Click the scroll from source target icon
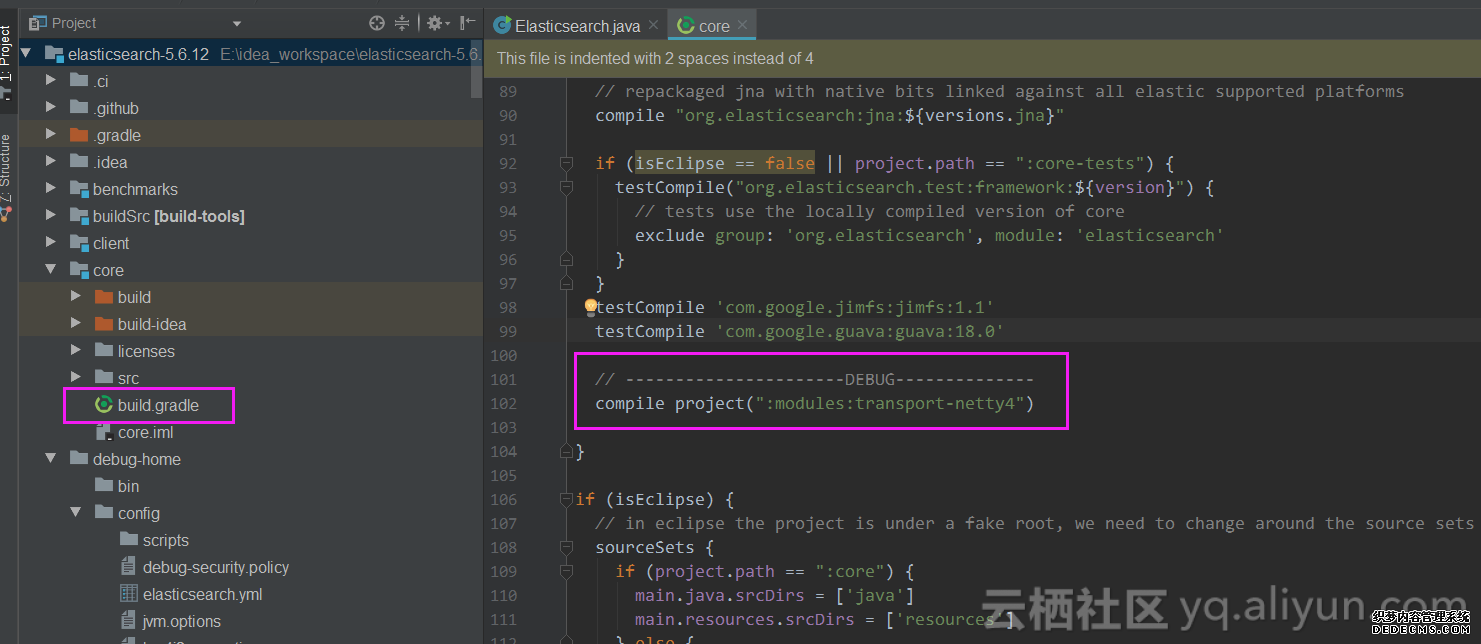 coord(376,23)
